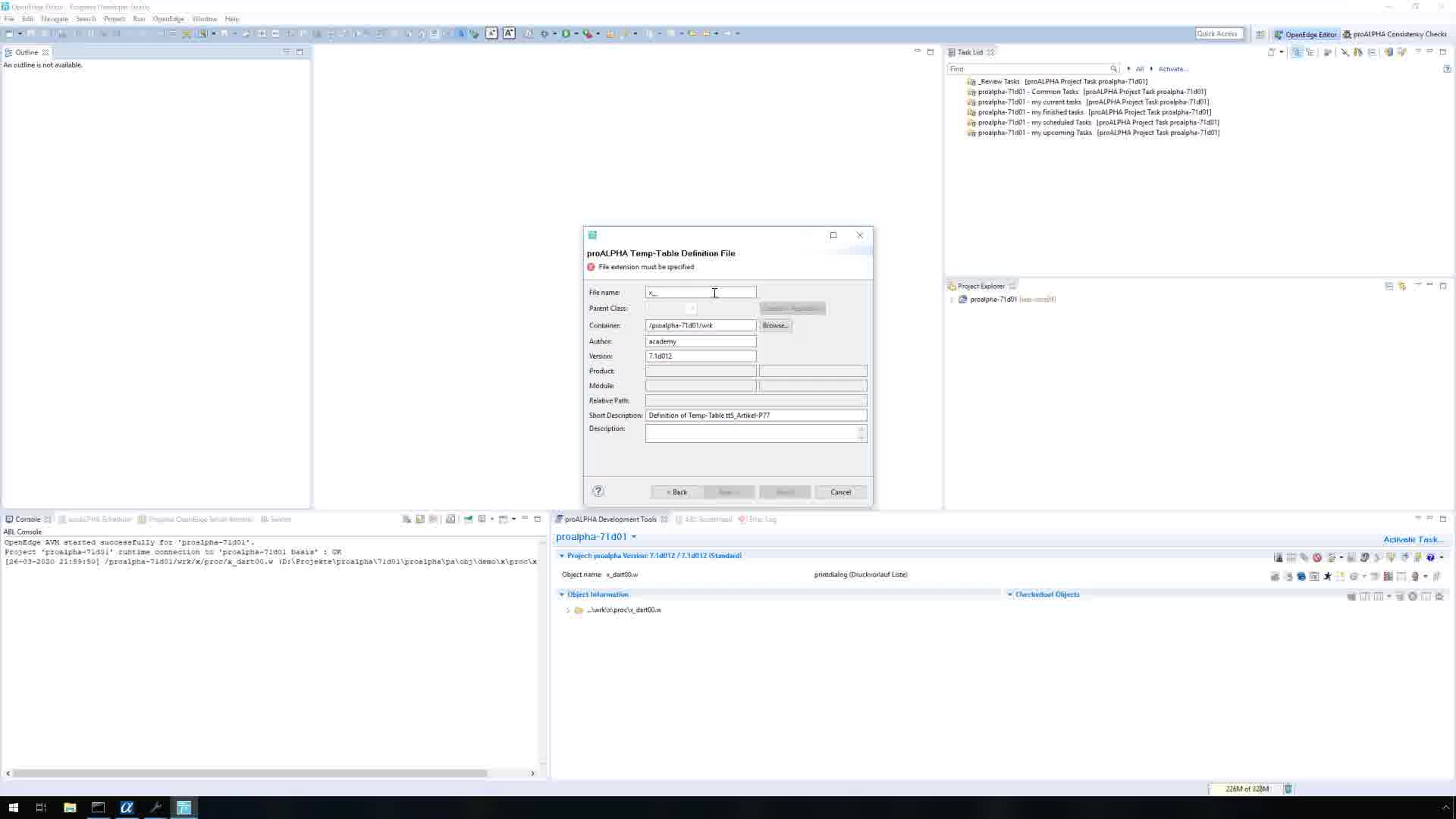Expand the proalpha-71d01 project tree node
This screenshot has height=819, width=1456.
952,300
